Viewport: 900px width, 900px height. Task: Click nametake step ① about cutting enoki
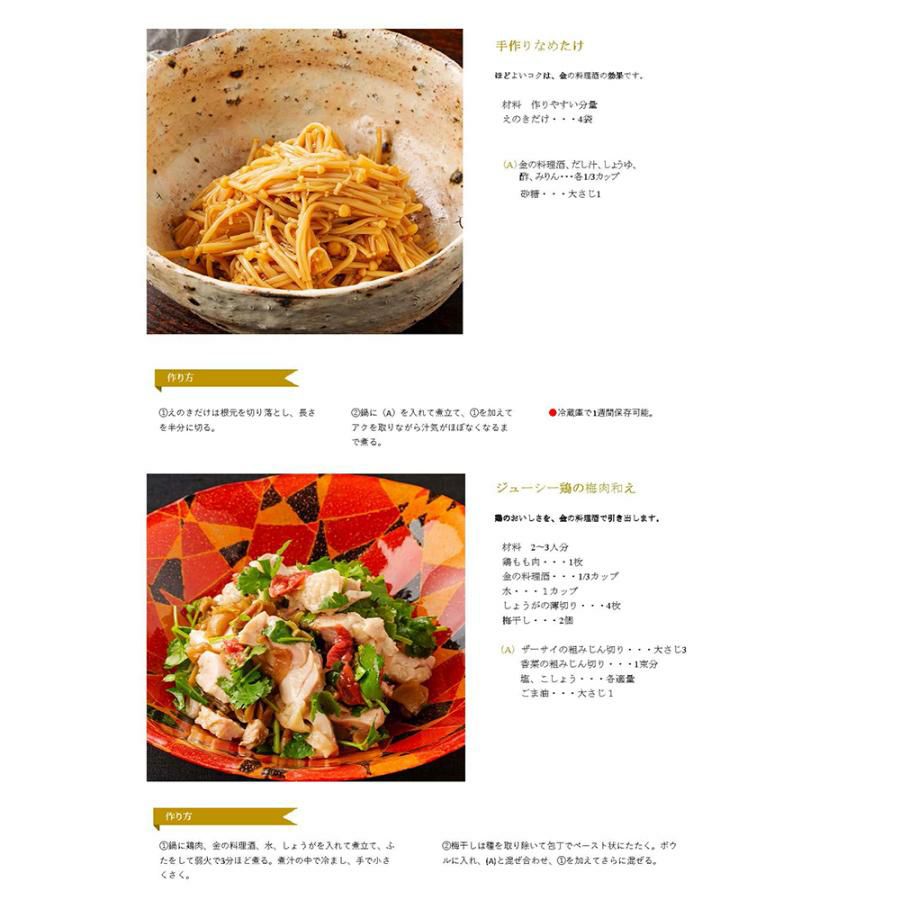pyautogui.click(x=237, y=420)
